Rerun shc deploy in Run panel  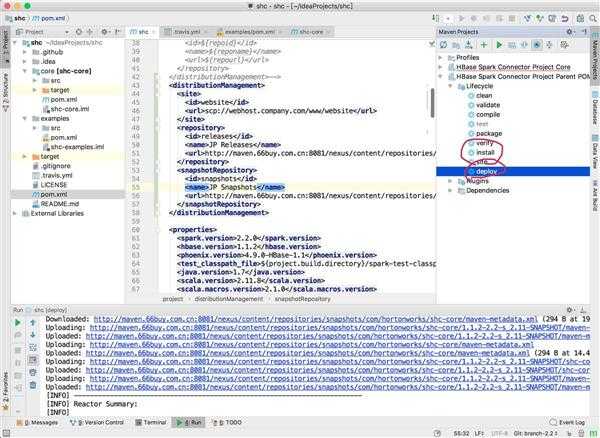point(18,323)
